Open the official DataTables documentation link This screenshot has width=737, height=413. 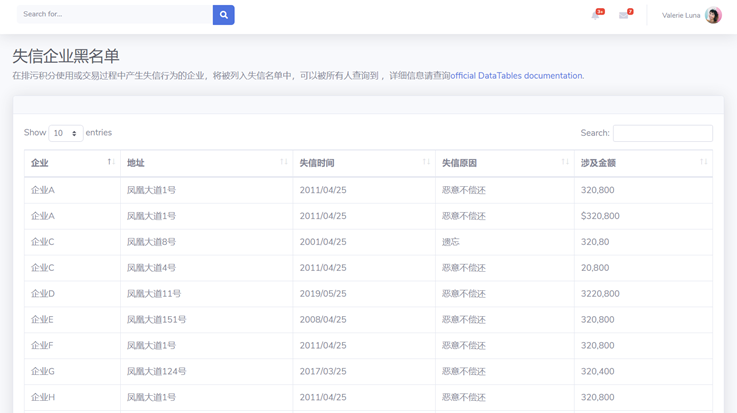517,76
